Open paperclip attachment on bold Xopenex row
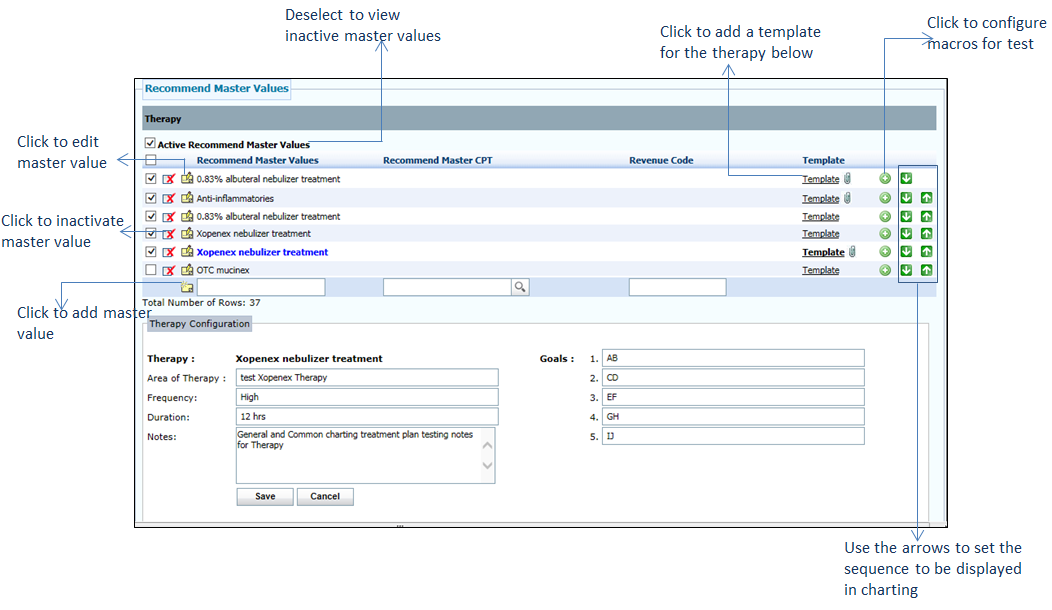Screen dimensions: 1052x610 pos(853,252)
